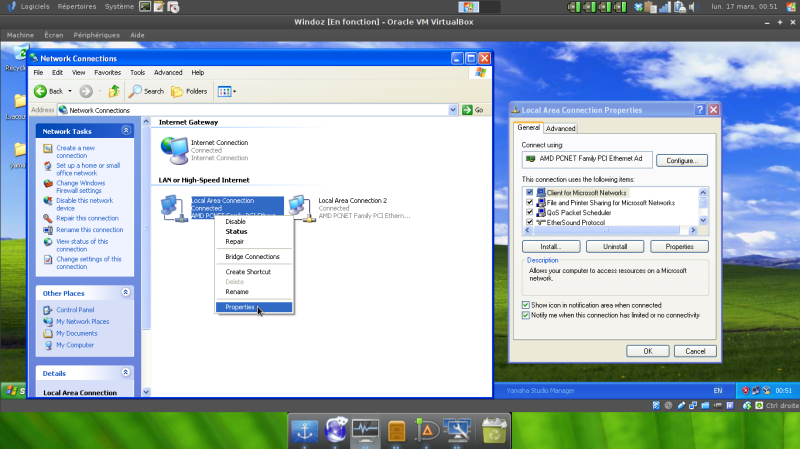Select the Local Area Connection 2 icon
Image resolution: width=800 pixels, height=449 pixels.
click(x=301, y=207)
